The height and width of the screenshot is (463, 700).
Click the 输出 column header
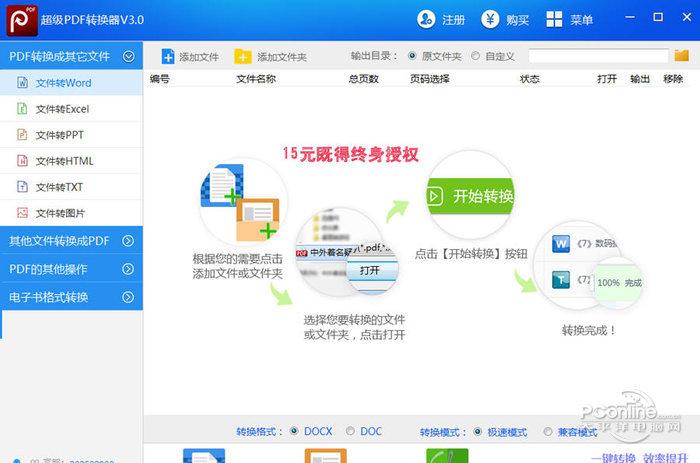[640, 79]
